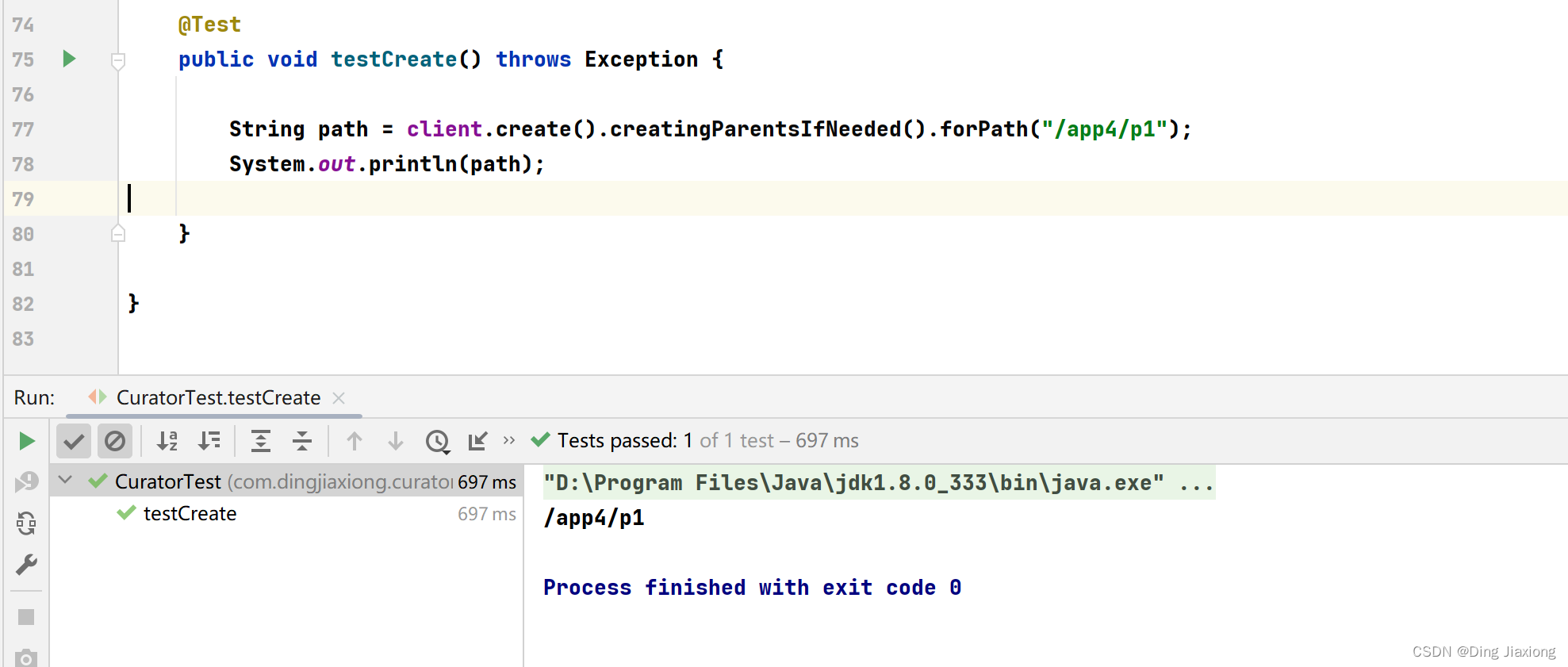Screen dimensions: 1568x667
Task: Click the throws keyword in line 75
Action: [x=533, y=59]
